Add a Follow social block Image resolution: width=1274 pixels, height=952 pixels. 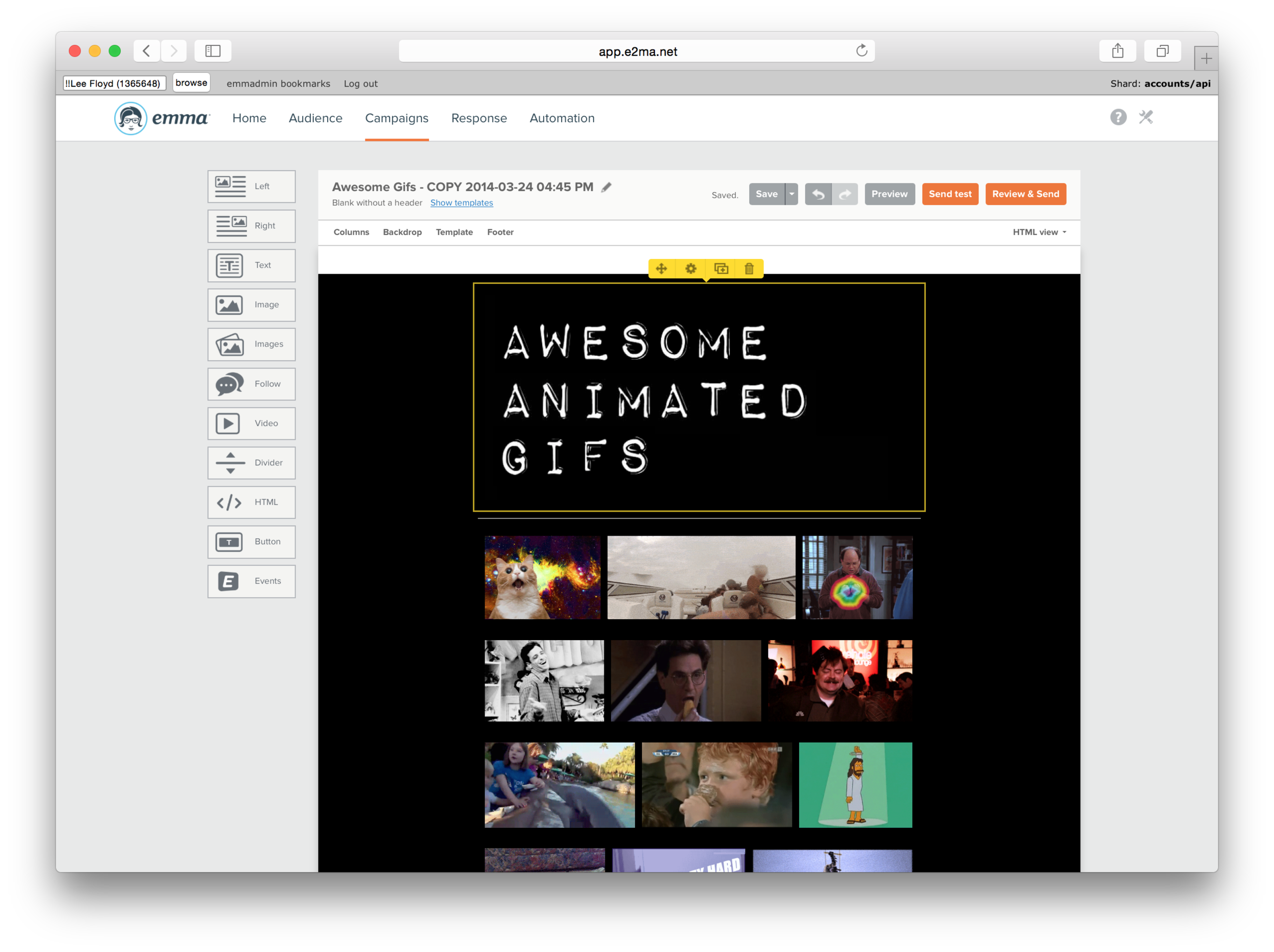pyautogui.click(x=251, y=384)
